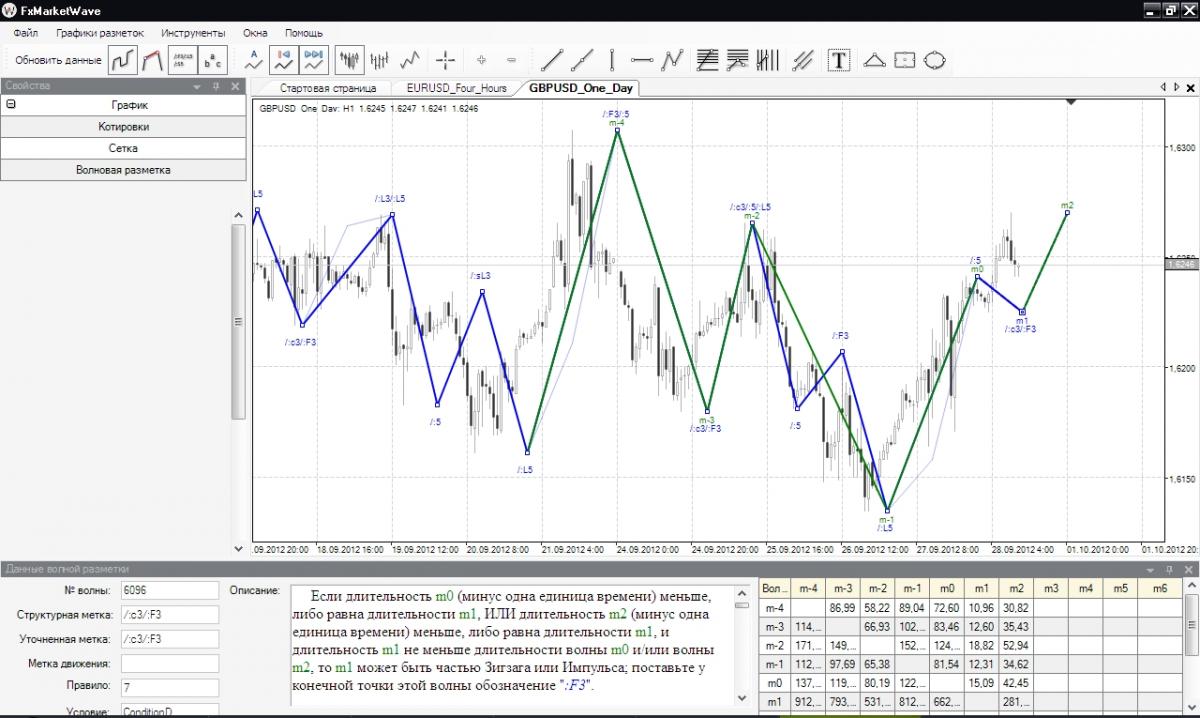This screenshot has height=718, width=1200.
Task: Pick the triangle shape drawing tool
Action: pos(874,60)
